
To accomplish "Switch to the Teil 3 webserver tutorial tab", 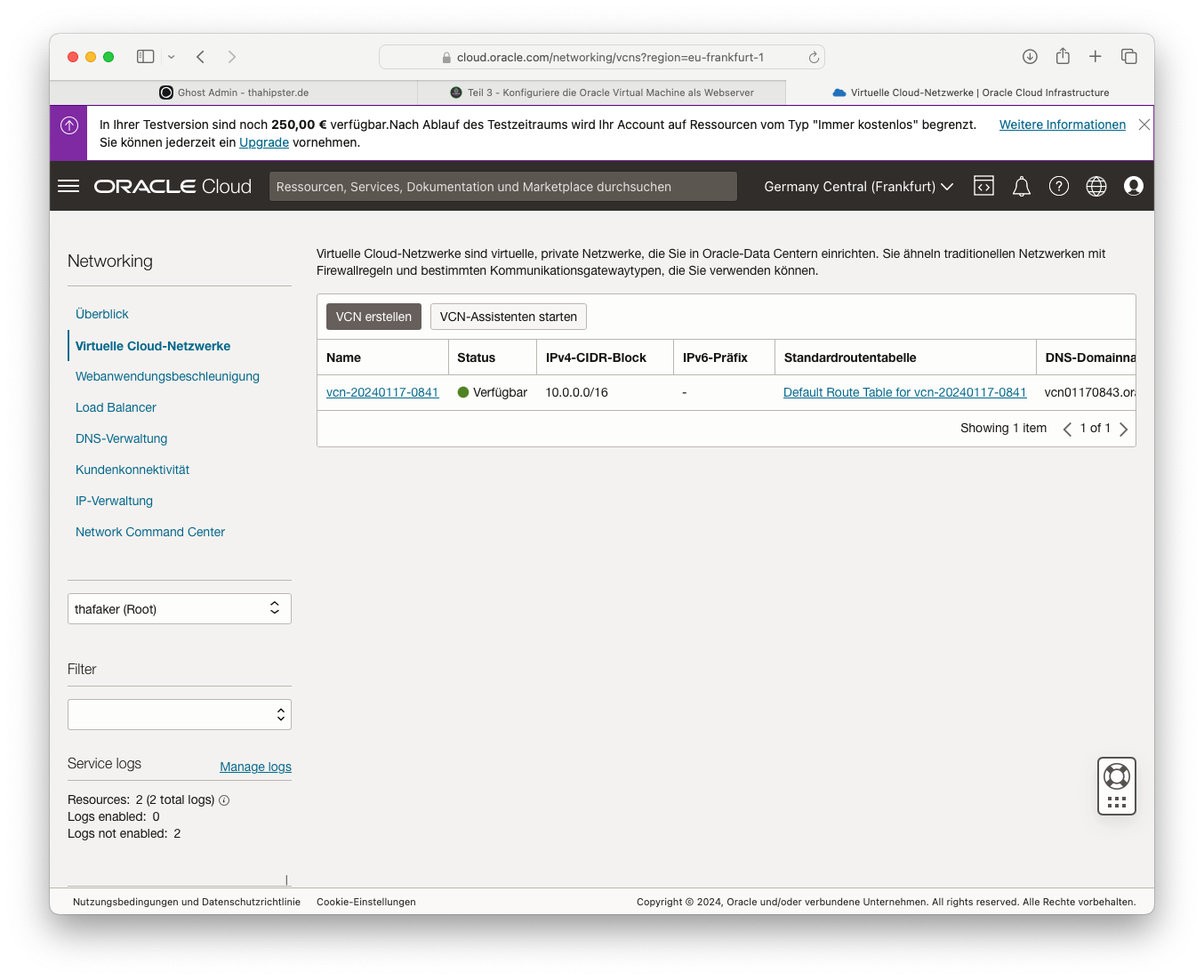I will point(602,92).
